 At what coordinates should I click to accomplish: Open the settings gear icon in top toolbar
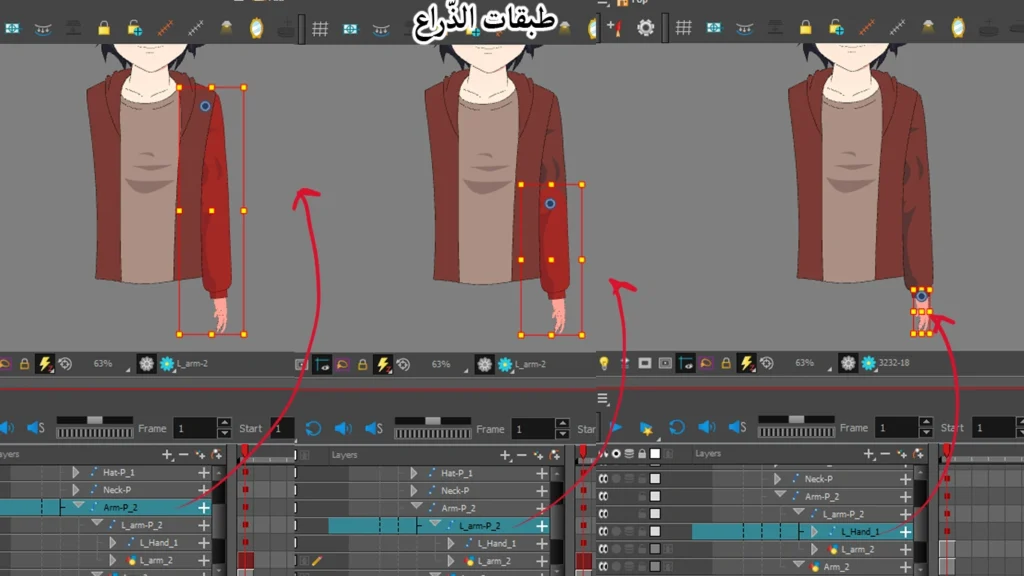click(646, 25)
